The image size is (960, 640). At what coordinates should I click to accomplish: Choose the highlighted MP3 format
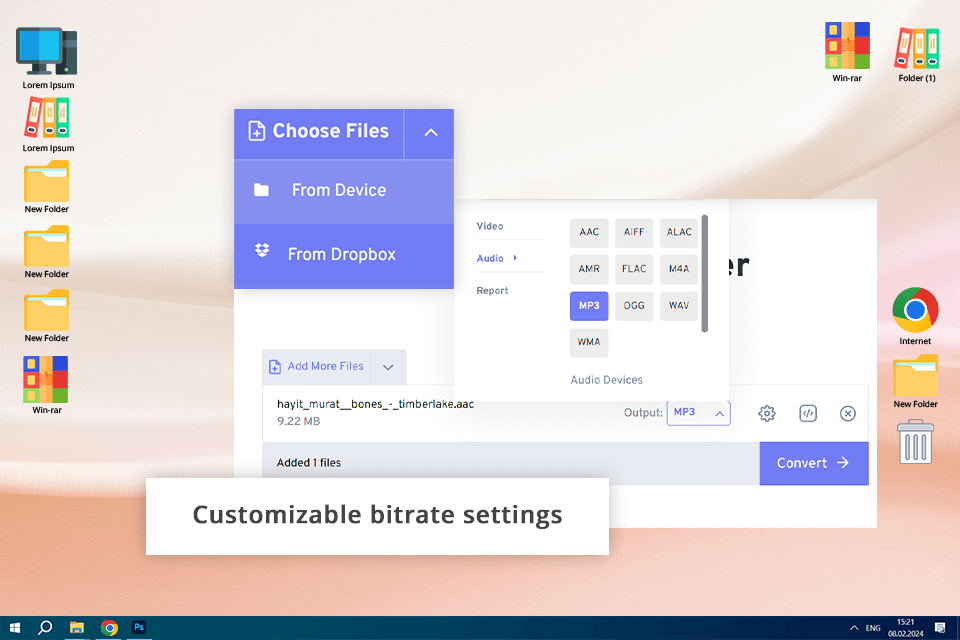(589, 306)
